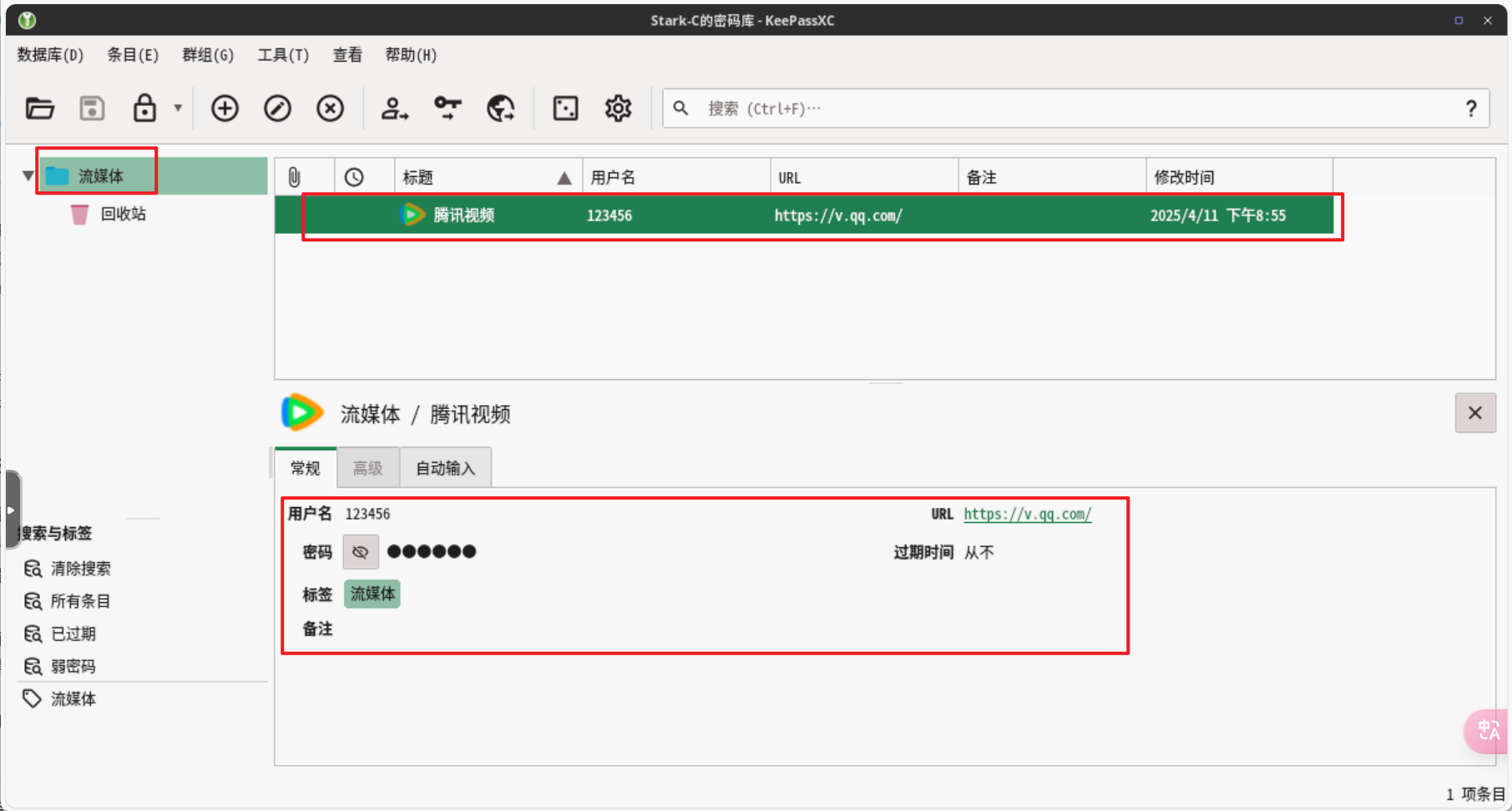Viewport: 1512px width, 811px height.
Task: Close the entry preview panel
Action: click(x=1475, y=413)
